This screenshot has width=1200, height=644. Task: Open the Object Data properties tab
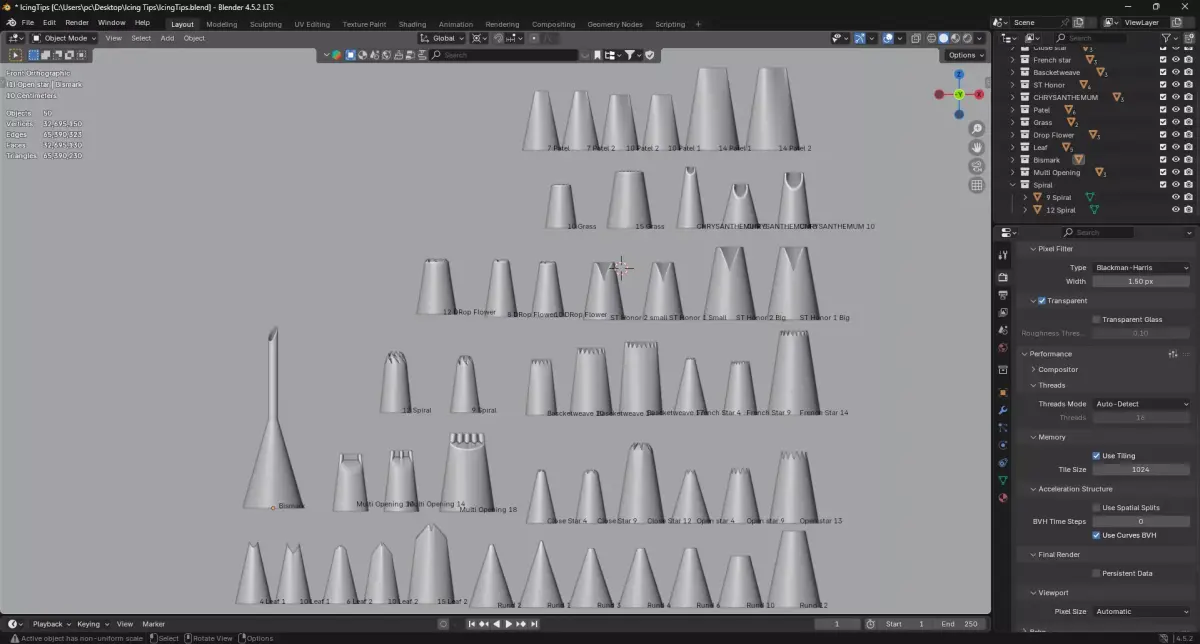coord(1003,480)
